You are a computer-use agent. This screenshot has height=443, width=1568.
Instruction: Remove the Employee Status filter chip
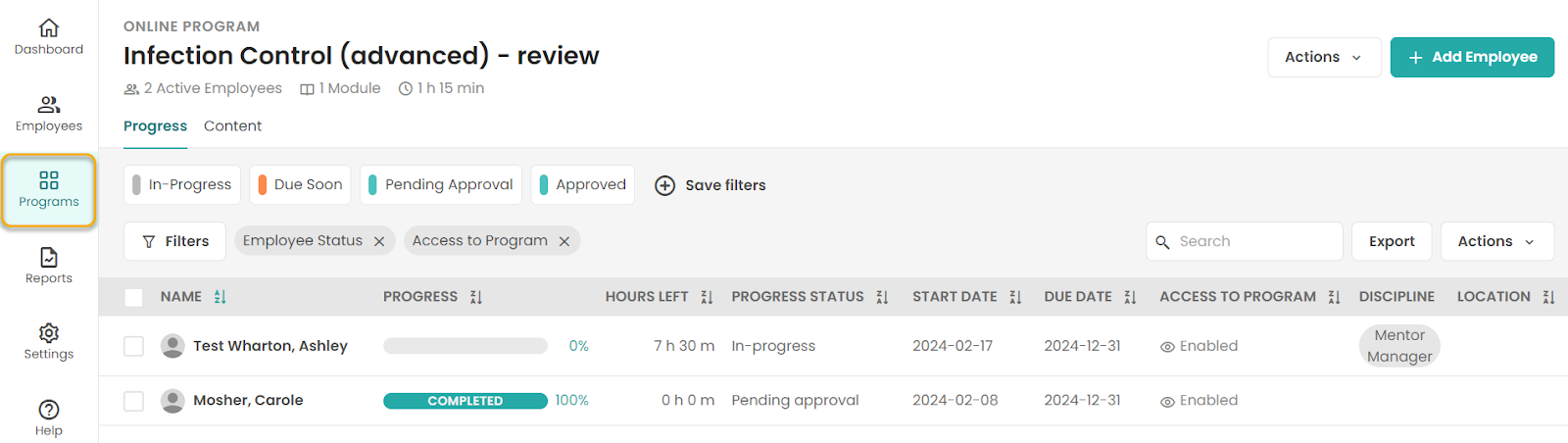[x=379, y=241]
